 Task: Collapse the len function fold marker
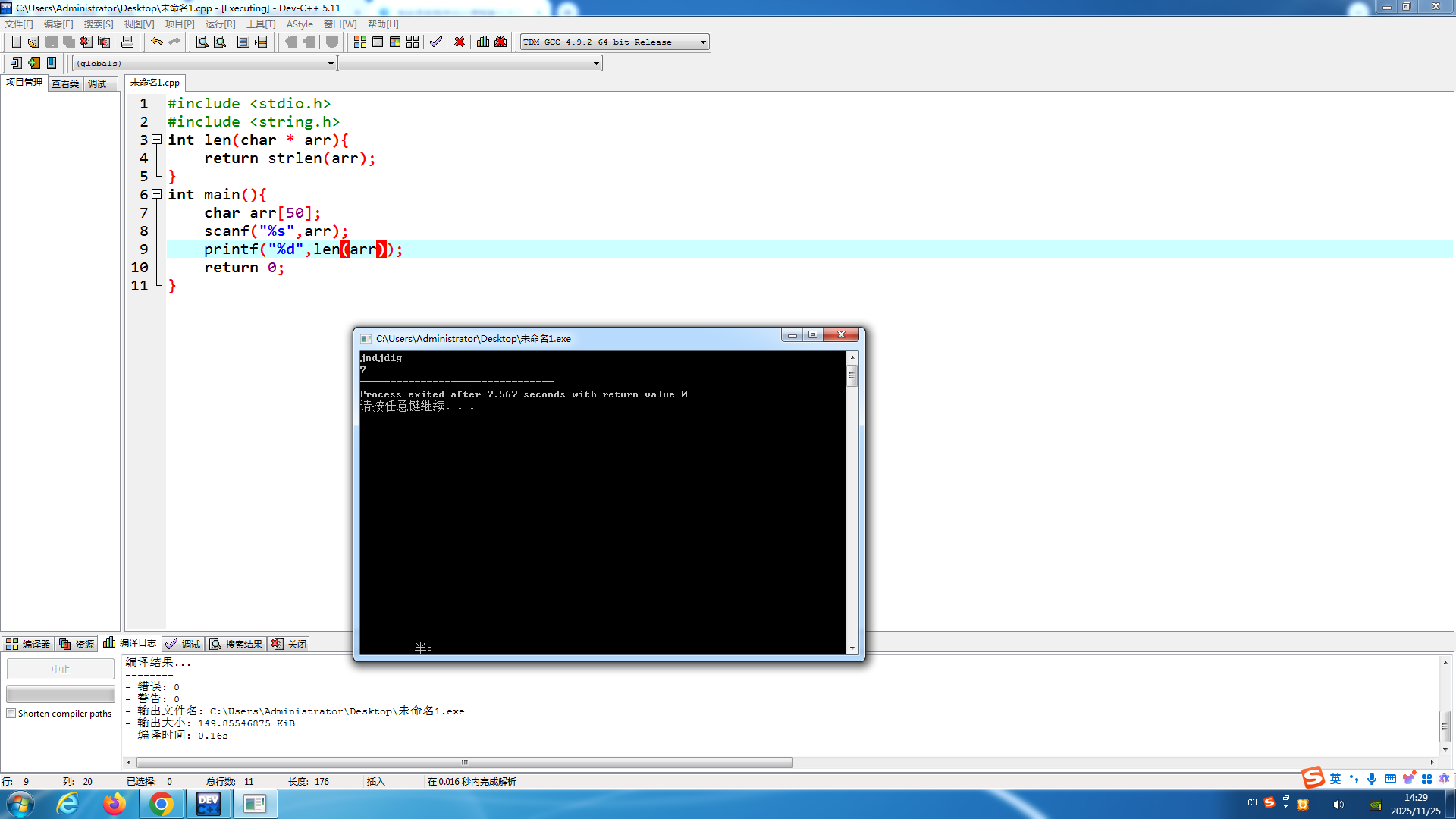[156, 140]
